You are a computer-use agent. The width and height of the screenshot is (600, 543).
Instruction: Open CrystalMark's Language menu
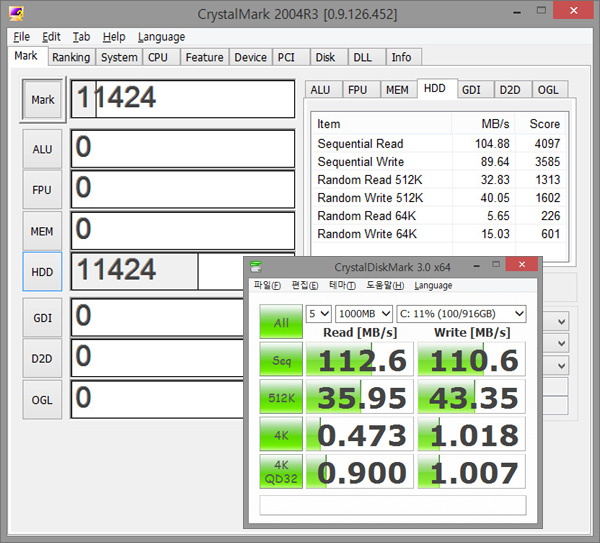click(161, 37)
